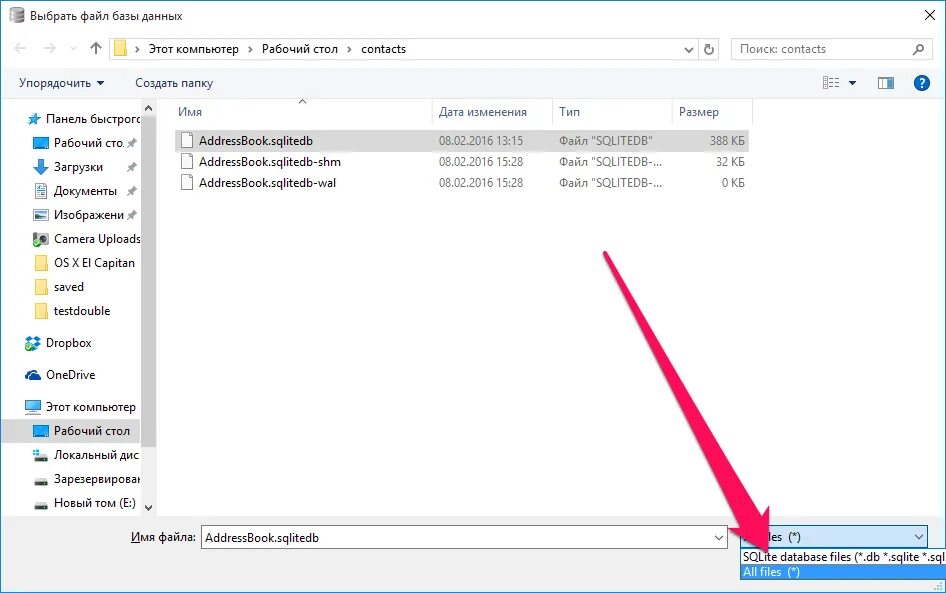
Task: Select AddressBook.sqlitedb-wal file
Action: tap(462, 183)
